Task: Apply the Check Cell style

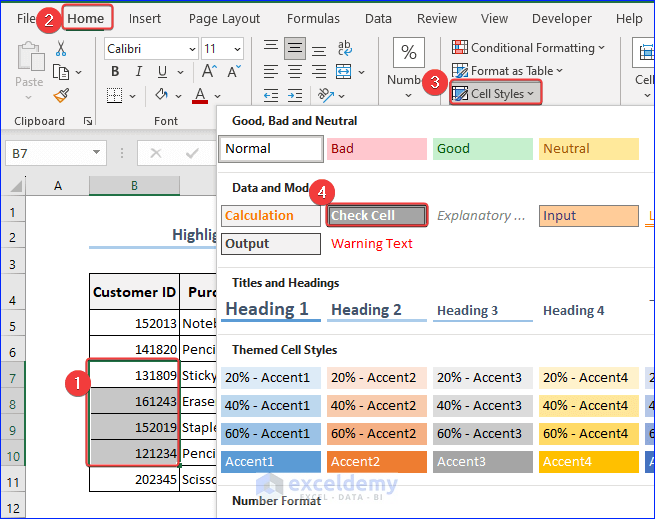Action: (x=377, y=215)
